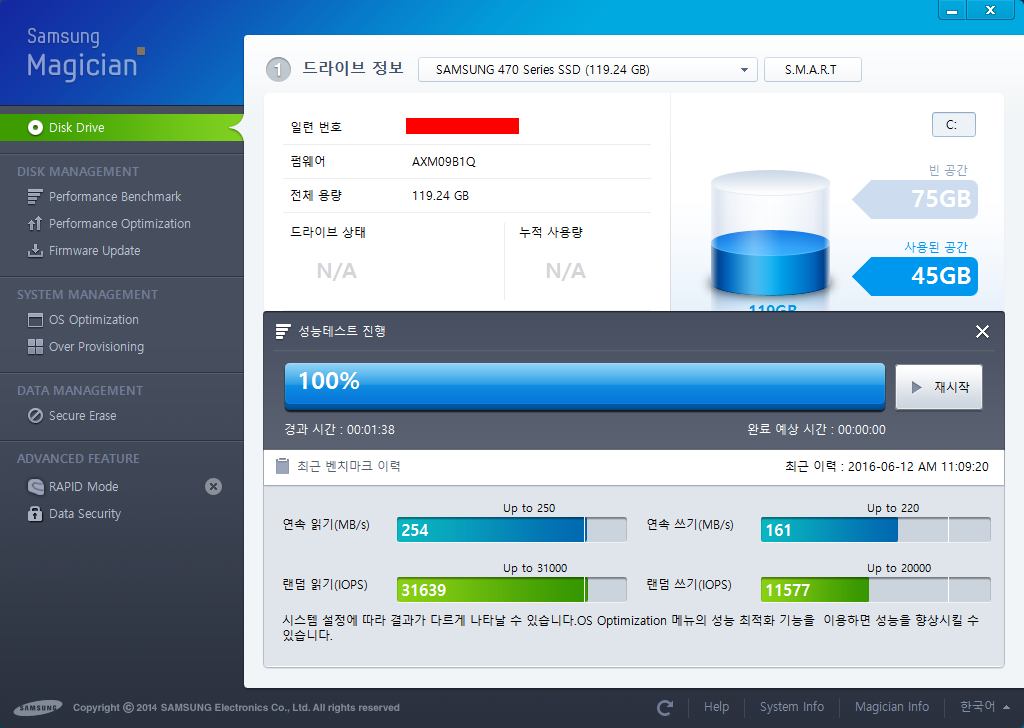Click the 완료 예상 시간 remaining time text
1024x728 pixels.
[816, 430]
